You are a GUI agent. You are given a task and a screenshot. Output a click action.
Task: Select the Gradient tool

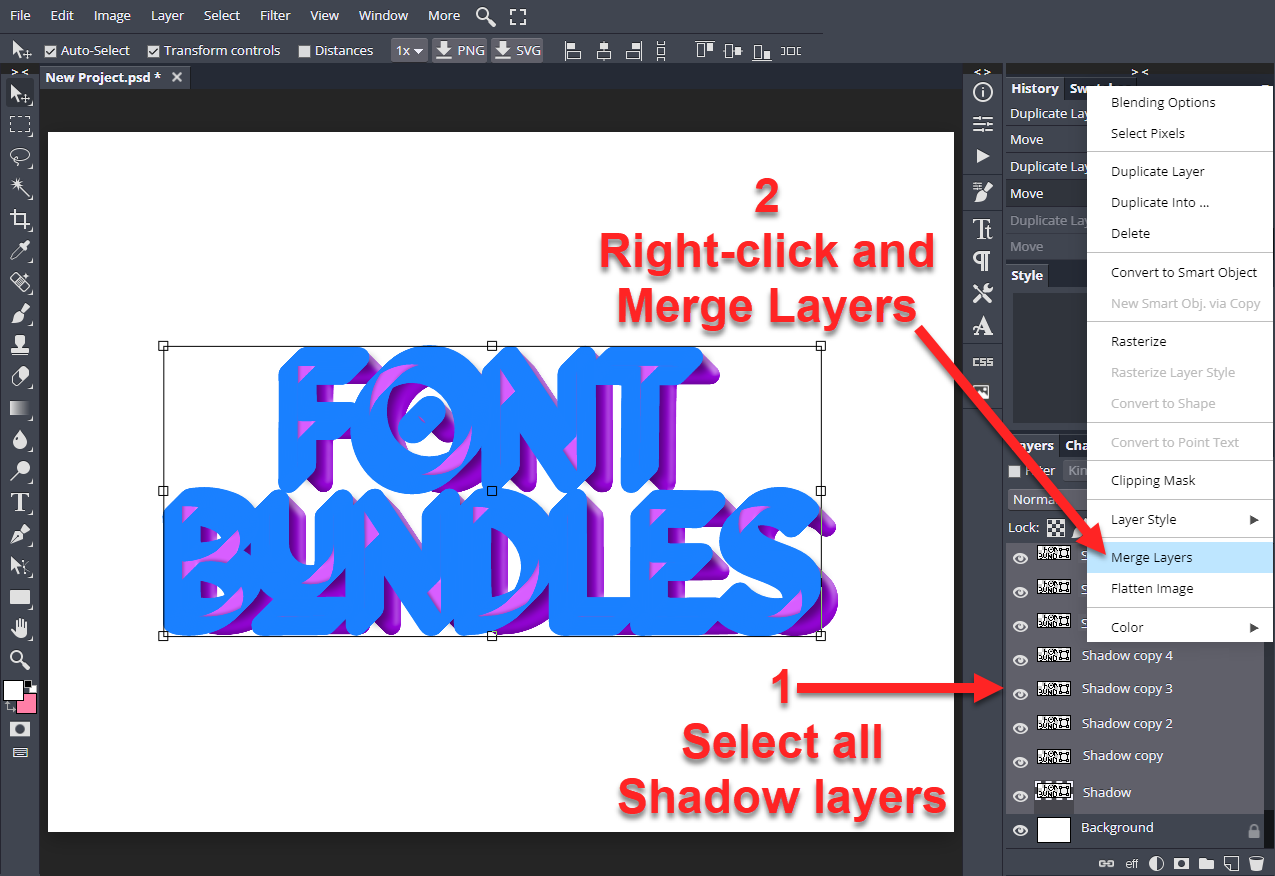click(20, 408)
